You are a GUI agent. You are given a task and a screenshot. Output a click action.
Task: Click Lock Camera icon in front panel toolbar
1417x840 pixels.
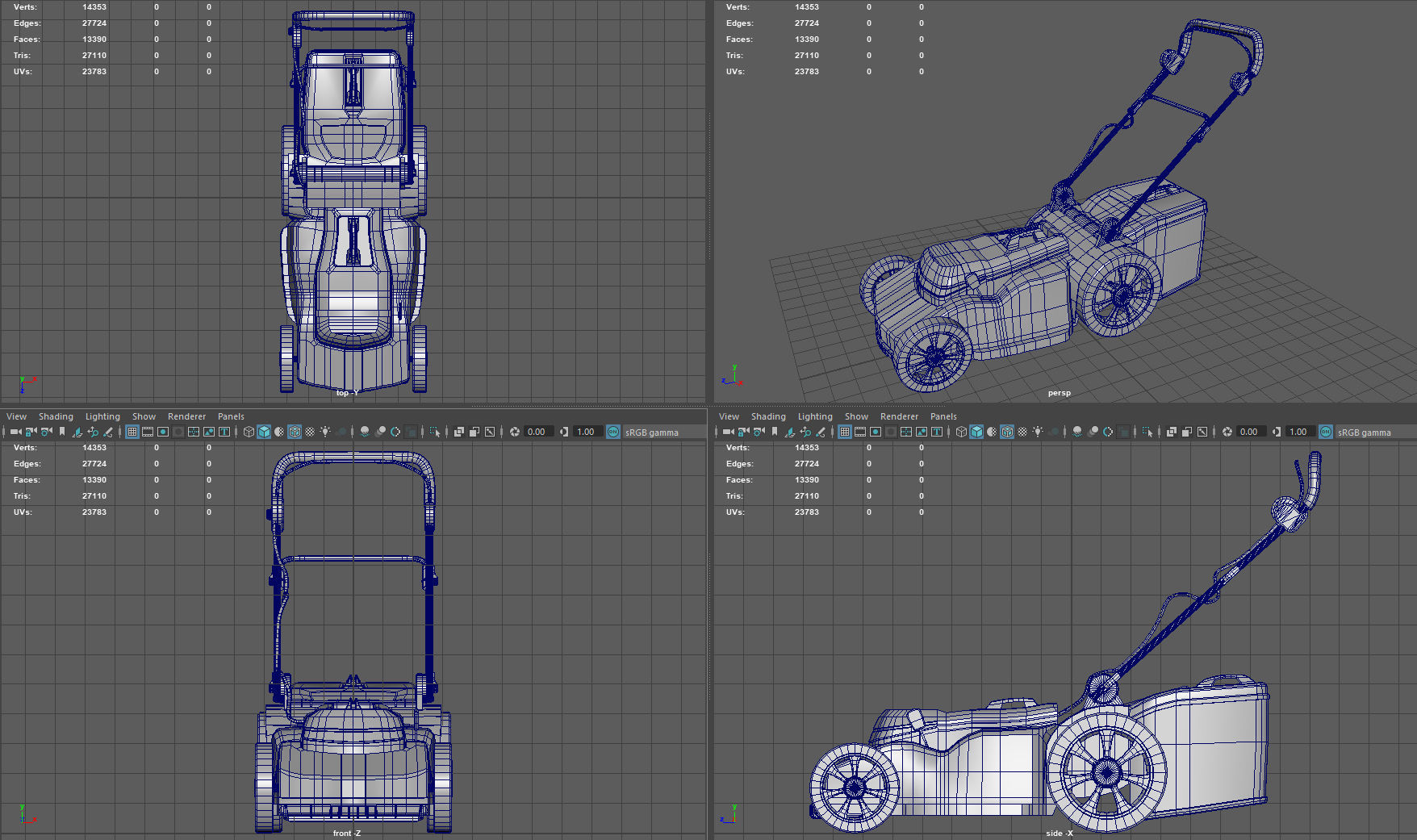click(31, 432)
